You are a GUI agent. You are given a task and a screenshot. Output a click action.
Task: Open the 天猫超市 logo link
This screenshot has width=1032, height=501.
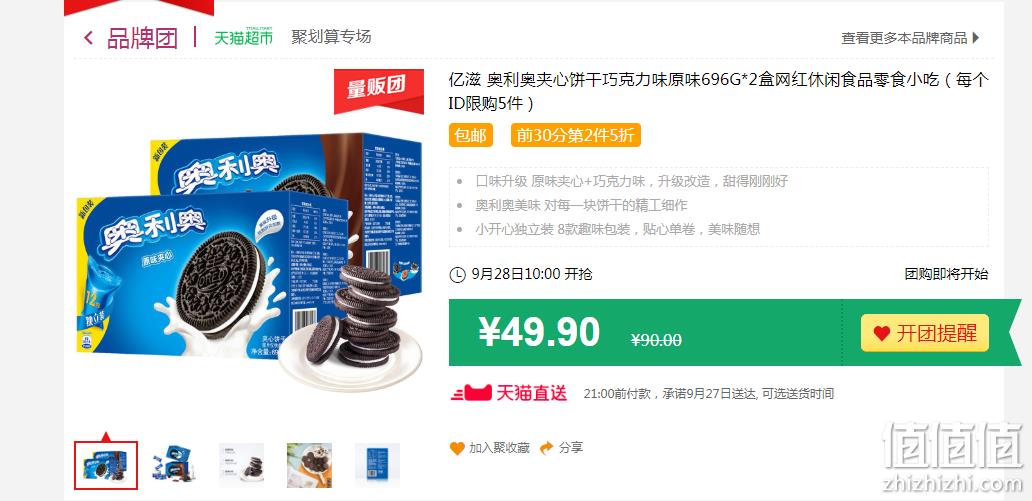point(243,37)
